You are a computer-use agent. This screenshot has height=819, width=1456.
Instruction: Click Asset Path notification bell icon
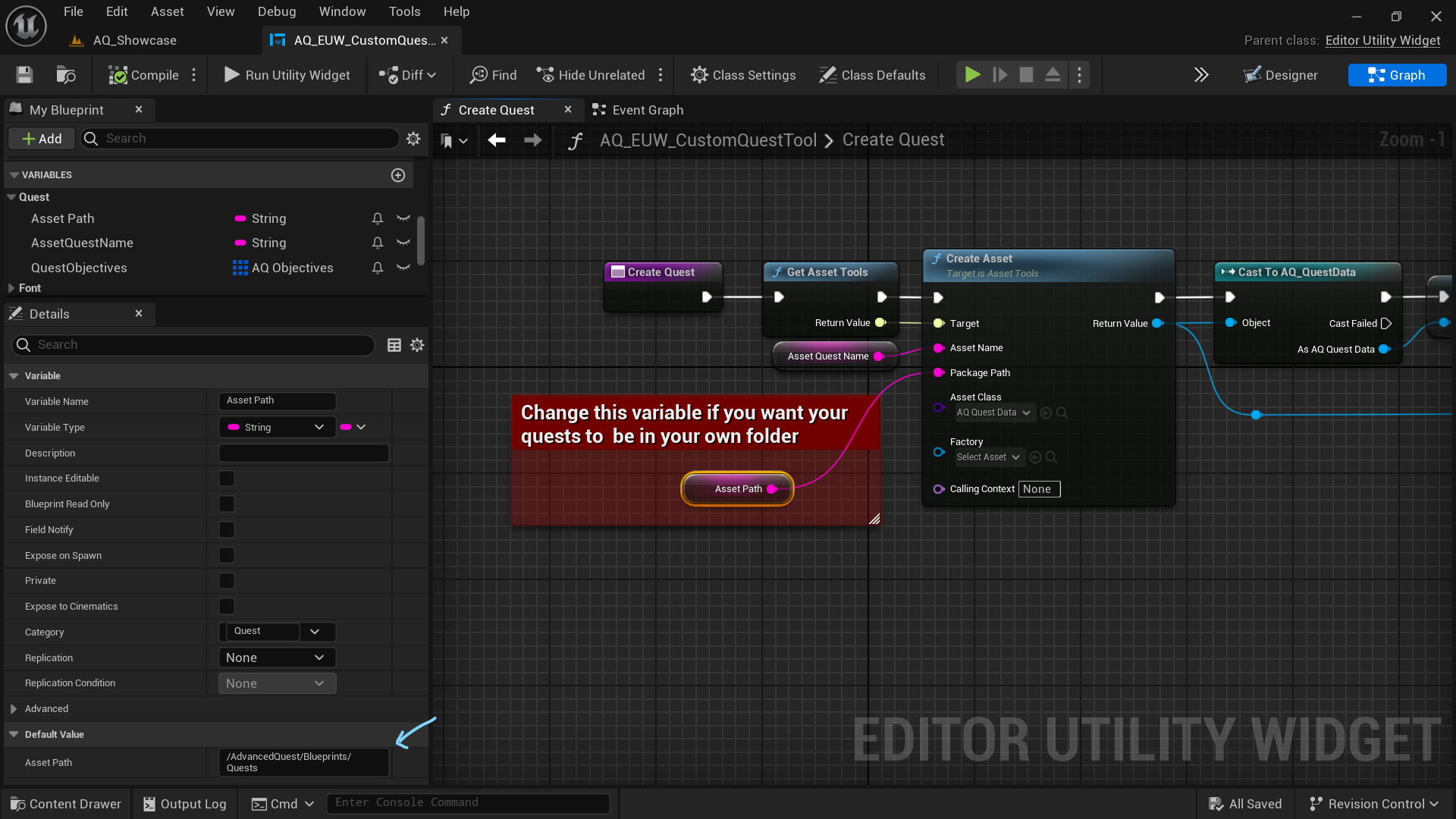[x=377, y=218]
